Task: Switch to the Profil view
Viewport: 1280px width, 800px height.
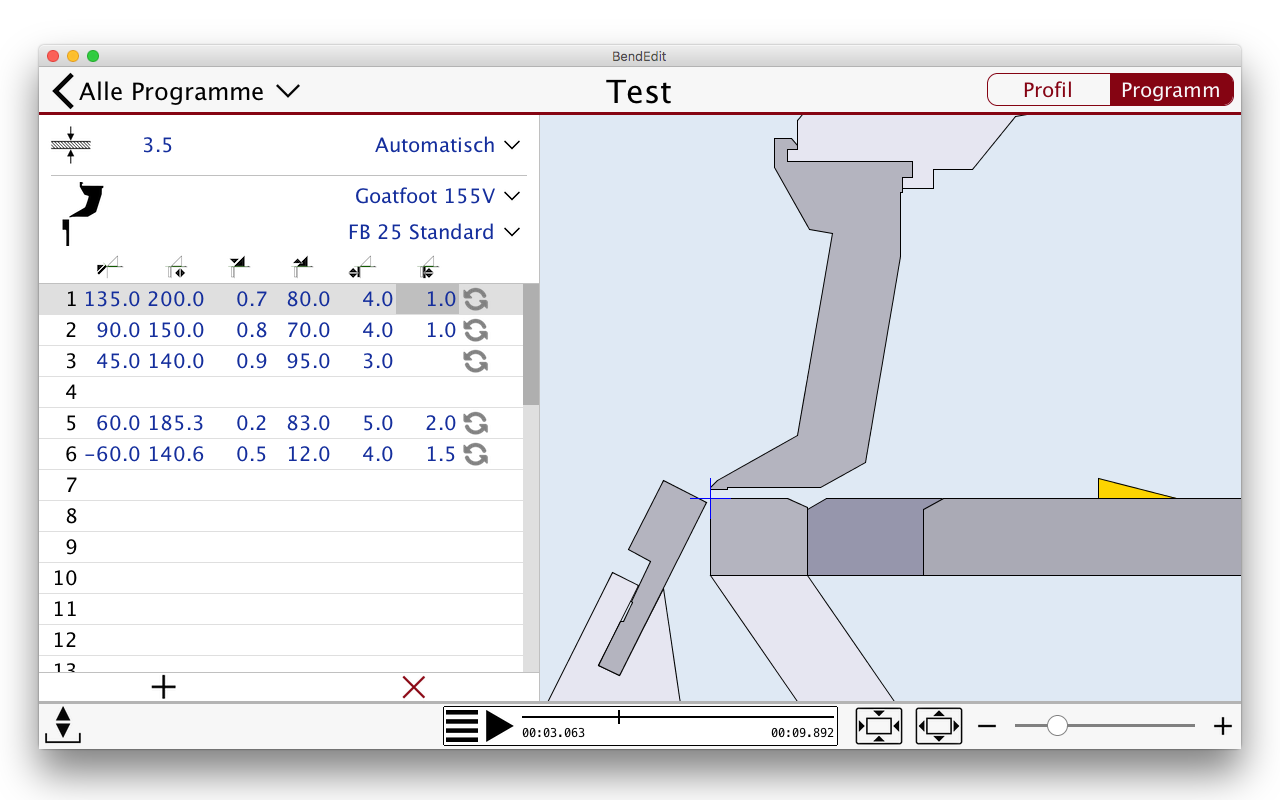Action: tap(1048, 90)
